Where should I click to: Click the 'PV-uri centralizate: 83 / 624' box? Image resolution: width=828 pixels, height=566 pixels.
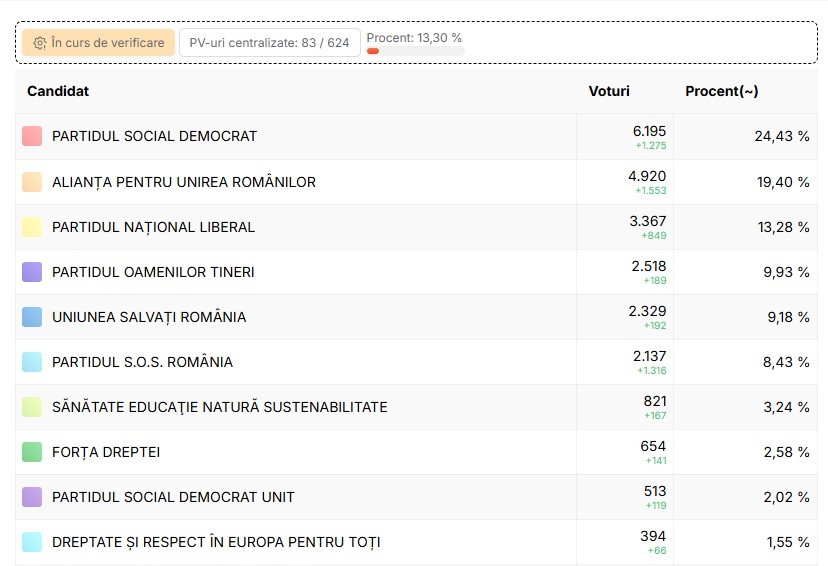click(269, 43)
